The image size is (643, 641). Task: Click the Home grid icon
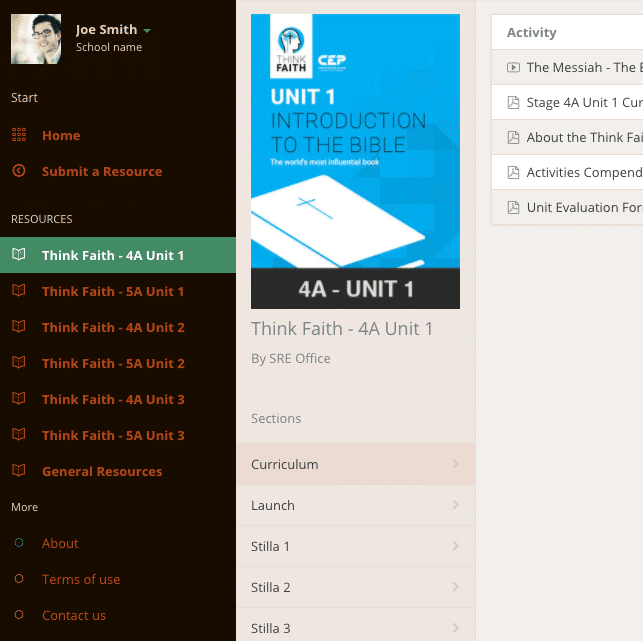(x=19, y=135)
